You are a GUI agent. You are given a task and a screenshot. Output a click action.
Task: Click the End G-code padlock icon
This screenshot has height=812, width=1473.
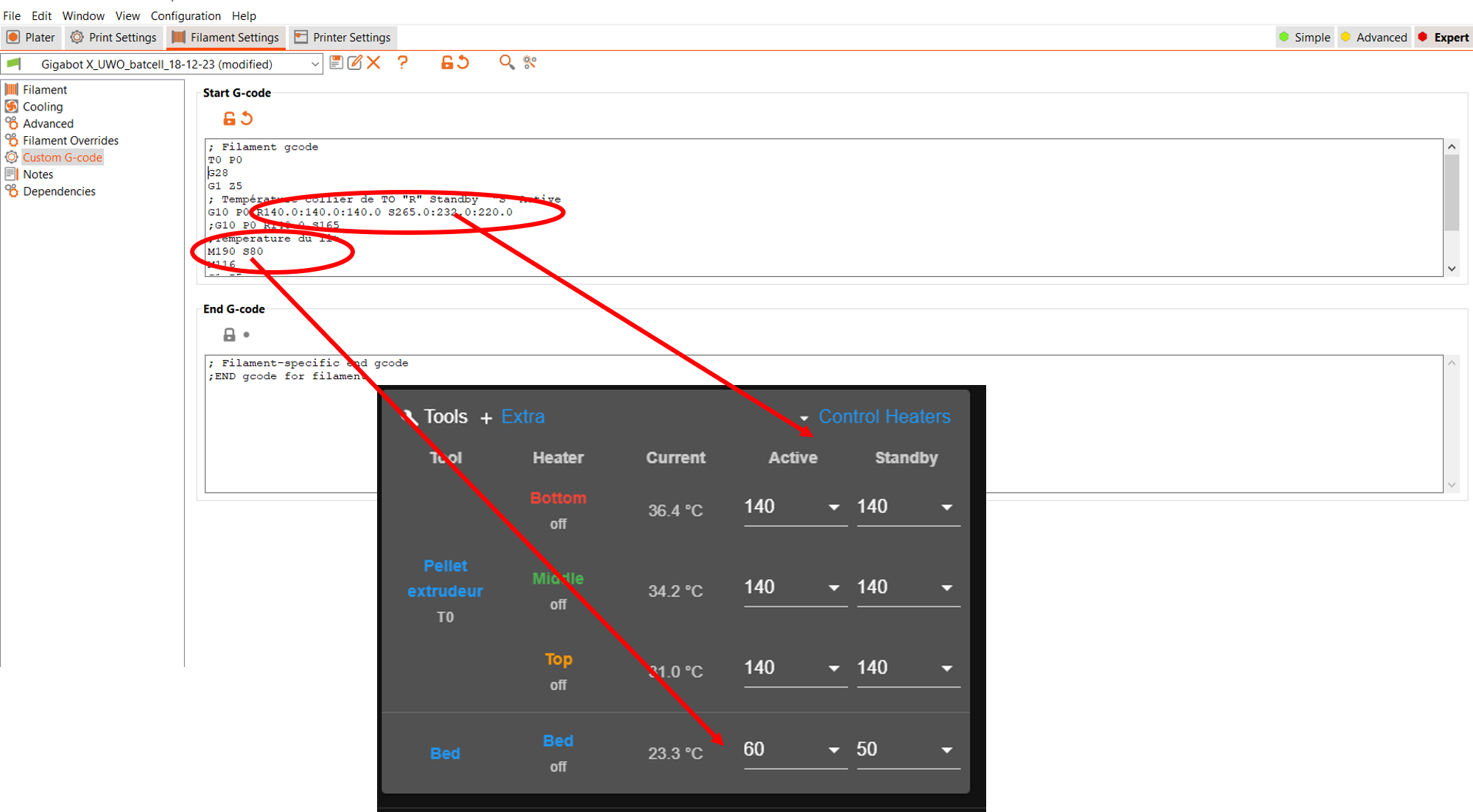tap(229, 335)
